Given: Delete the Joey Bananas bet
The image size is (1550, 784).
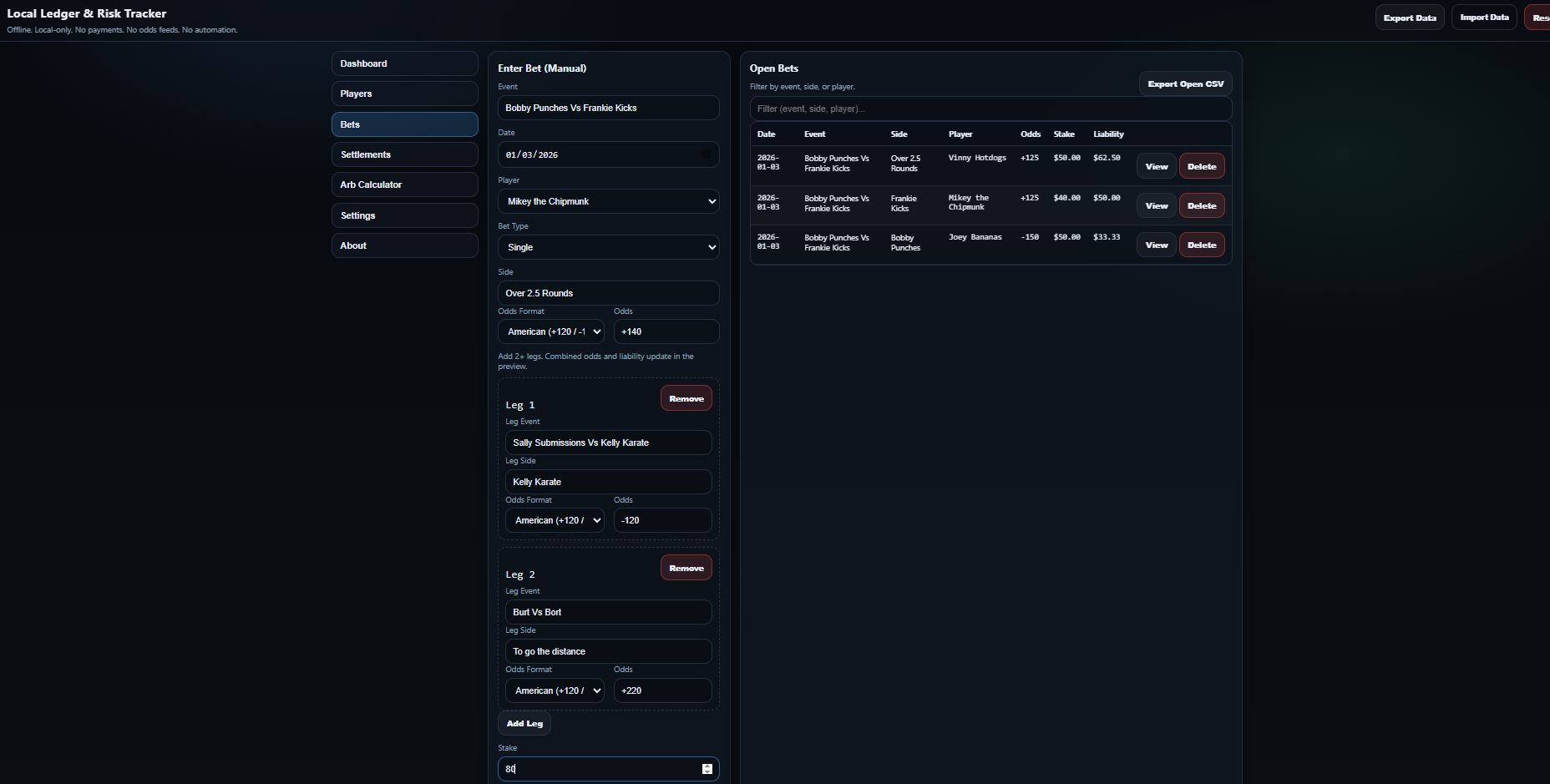Looking at the screenshot, I should 1202,245.
